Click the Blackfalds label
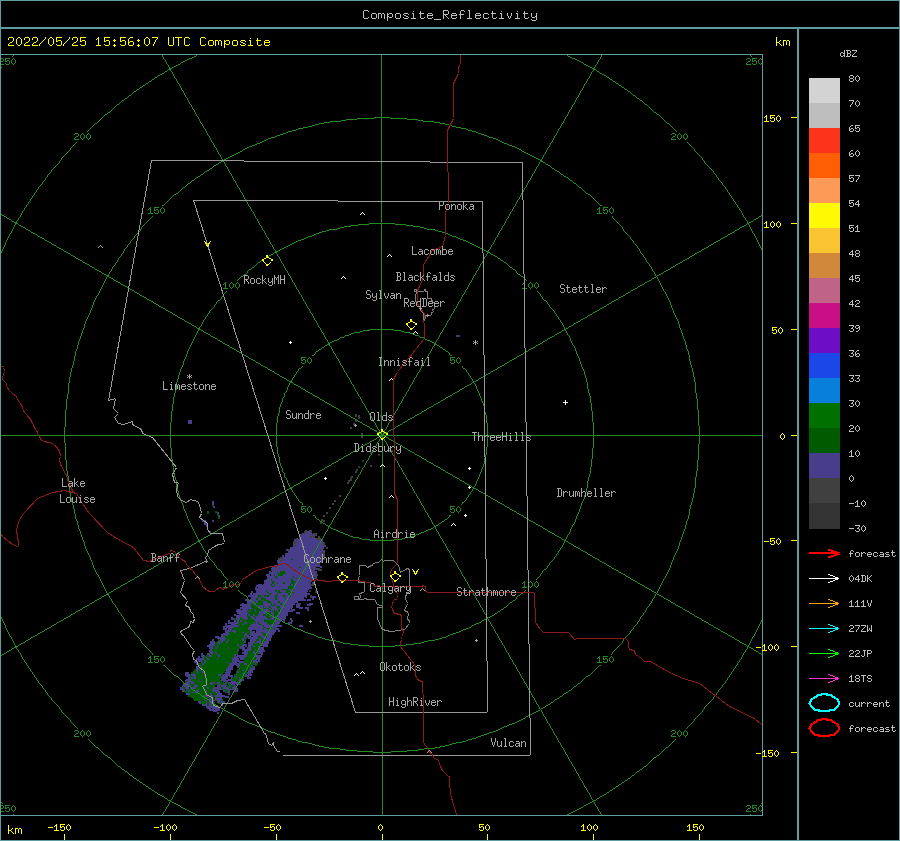 [x=425, y=277]
